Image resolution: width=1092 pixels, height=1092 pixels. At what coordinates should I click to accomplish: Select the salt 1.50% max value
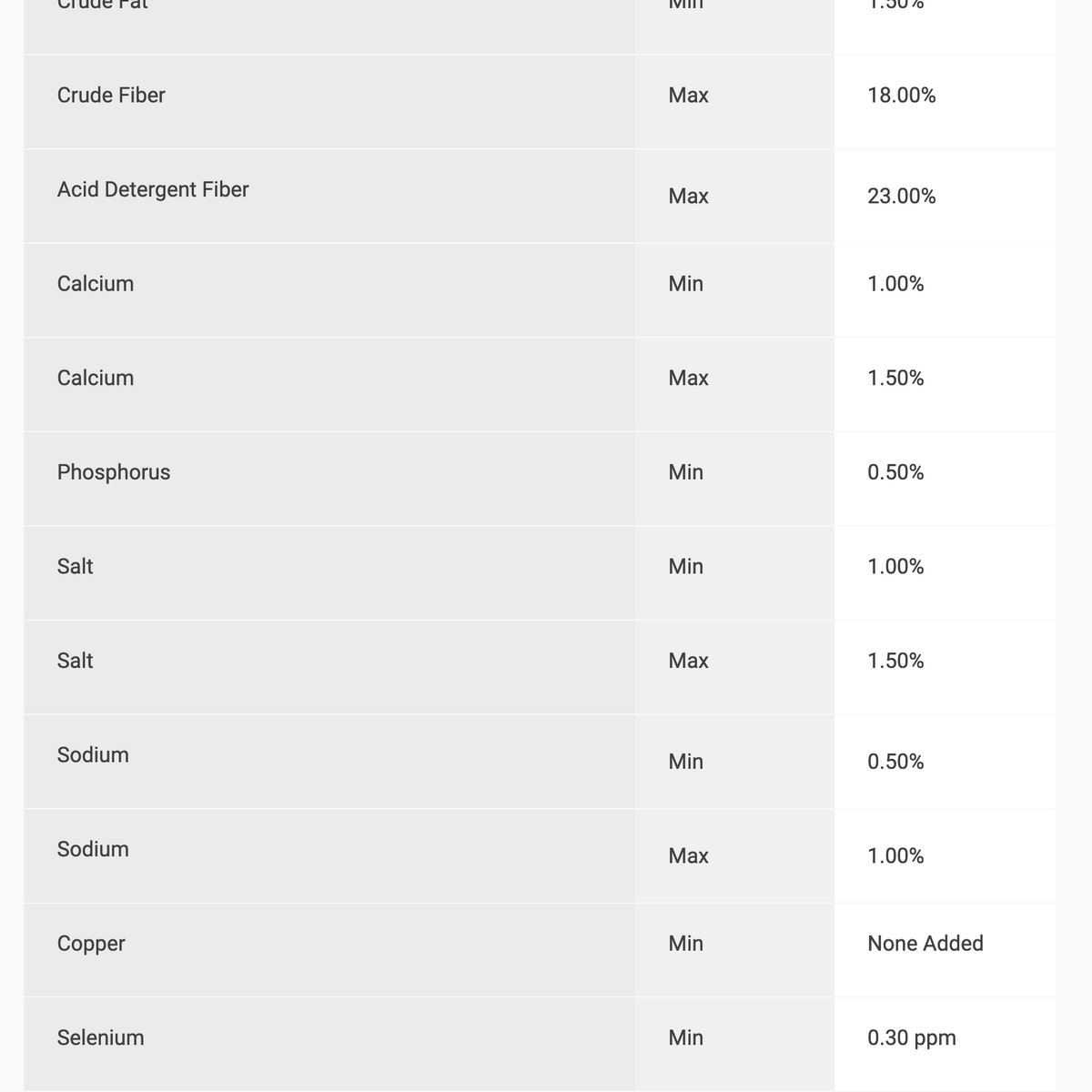click(x=895, y=661)
